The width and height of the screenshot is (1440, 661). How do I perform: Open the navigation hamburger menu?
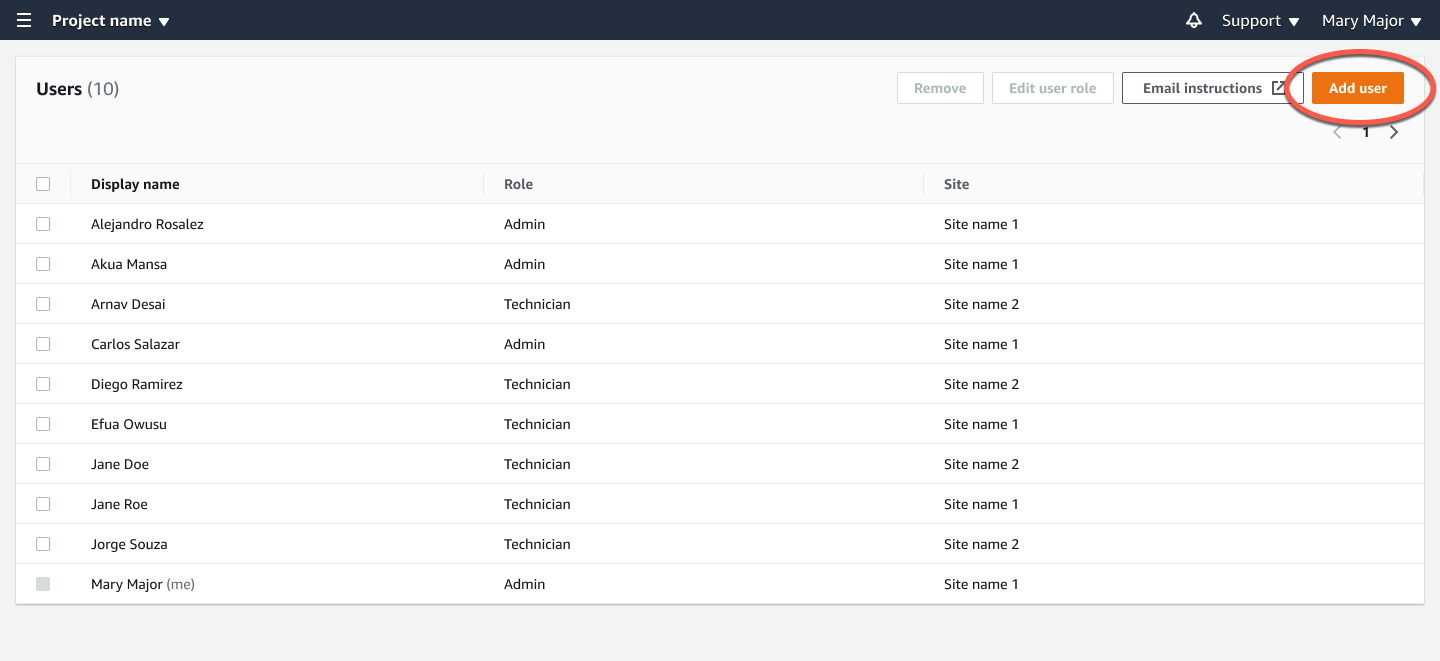(x=23, y=20)
